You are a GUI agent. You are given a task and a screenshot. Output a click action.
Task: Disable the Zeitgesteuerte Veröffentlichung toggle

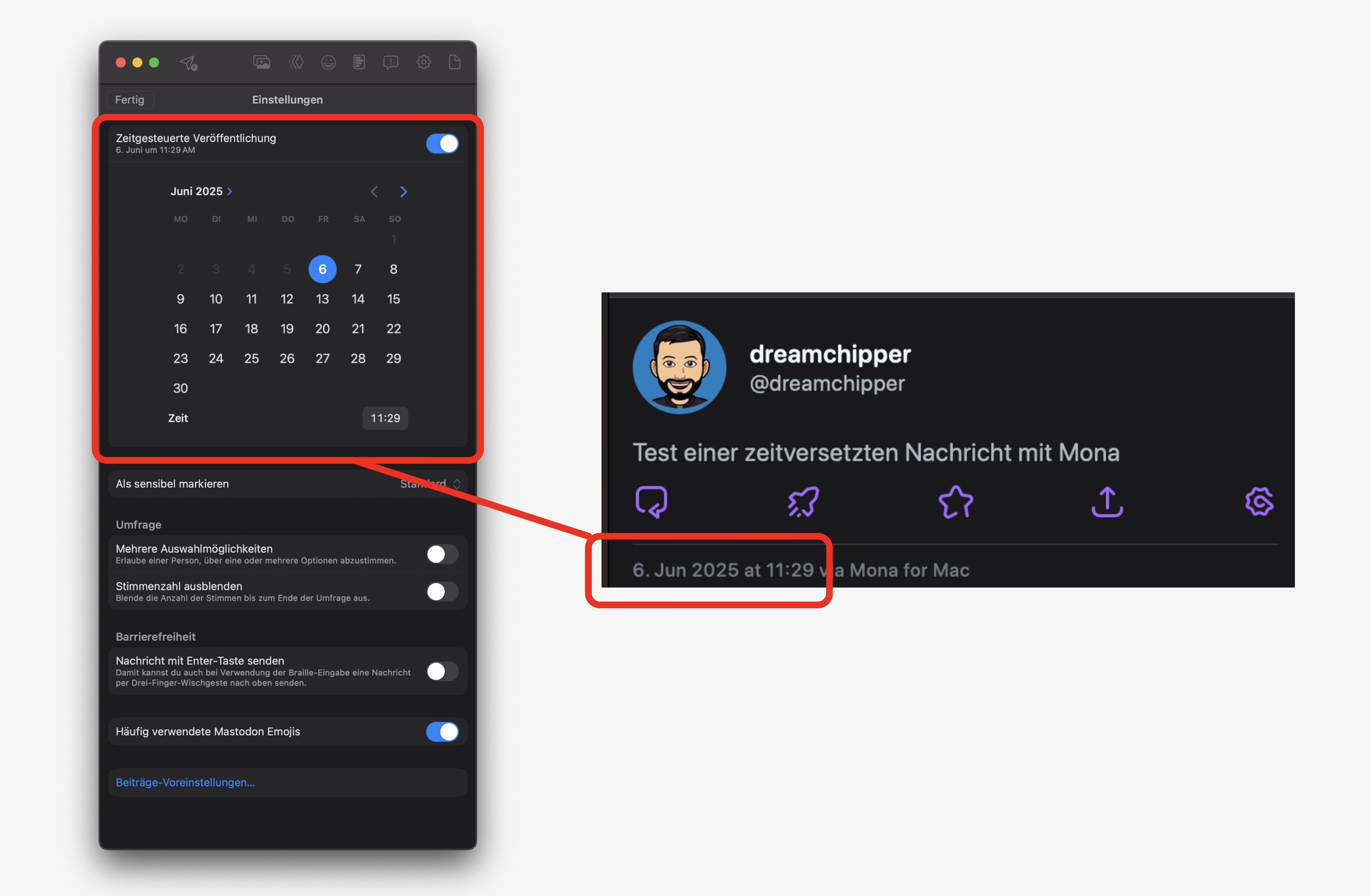tap(442, 143)
